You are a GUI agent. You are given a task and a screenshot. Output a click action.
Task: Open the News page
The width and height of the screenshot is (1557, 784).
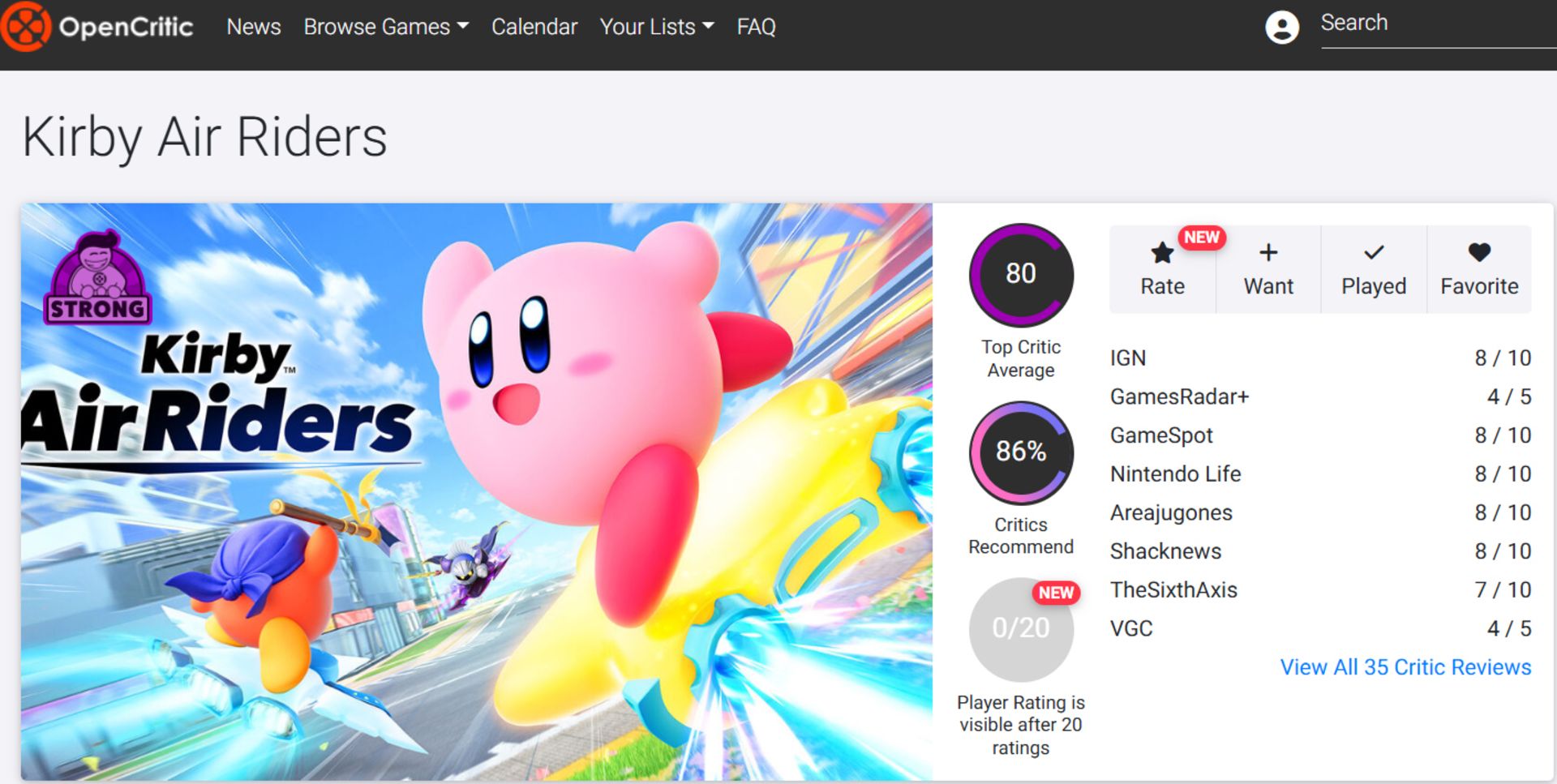pyautogui.click(x=254, y=27)
